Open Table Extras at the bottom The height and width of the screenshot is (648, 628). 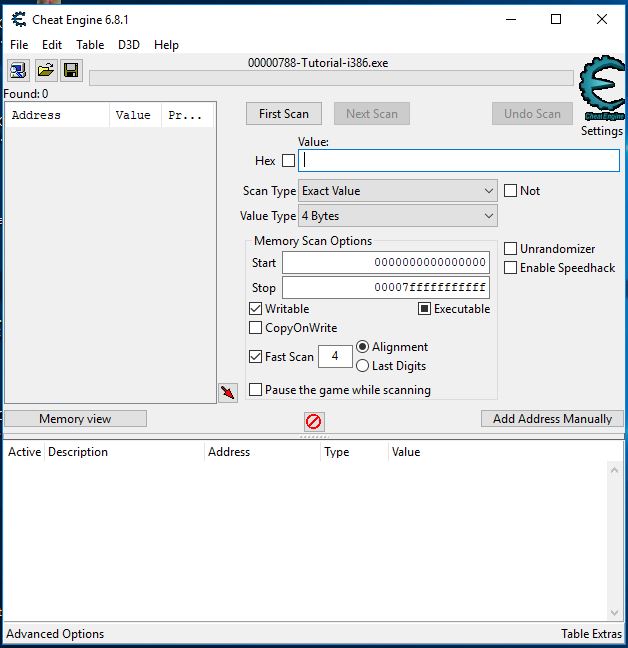(591, 634)
